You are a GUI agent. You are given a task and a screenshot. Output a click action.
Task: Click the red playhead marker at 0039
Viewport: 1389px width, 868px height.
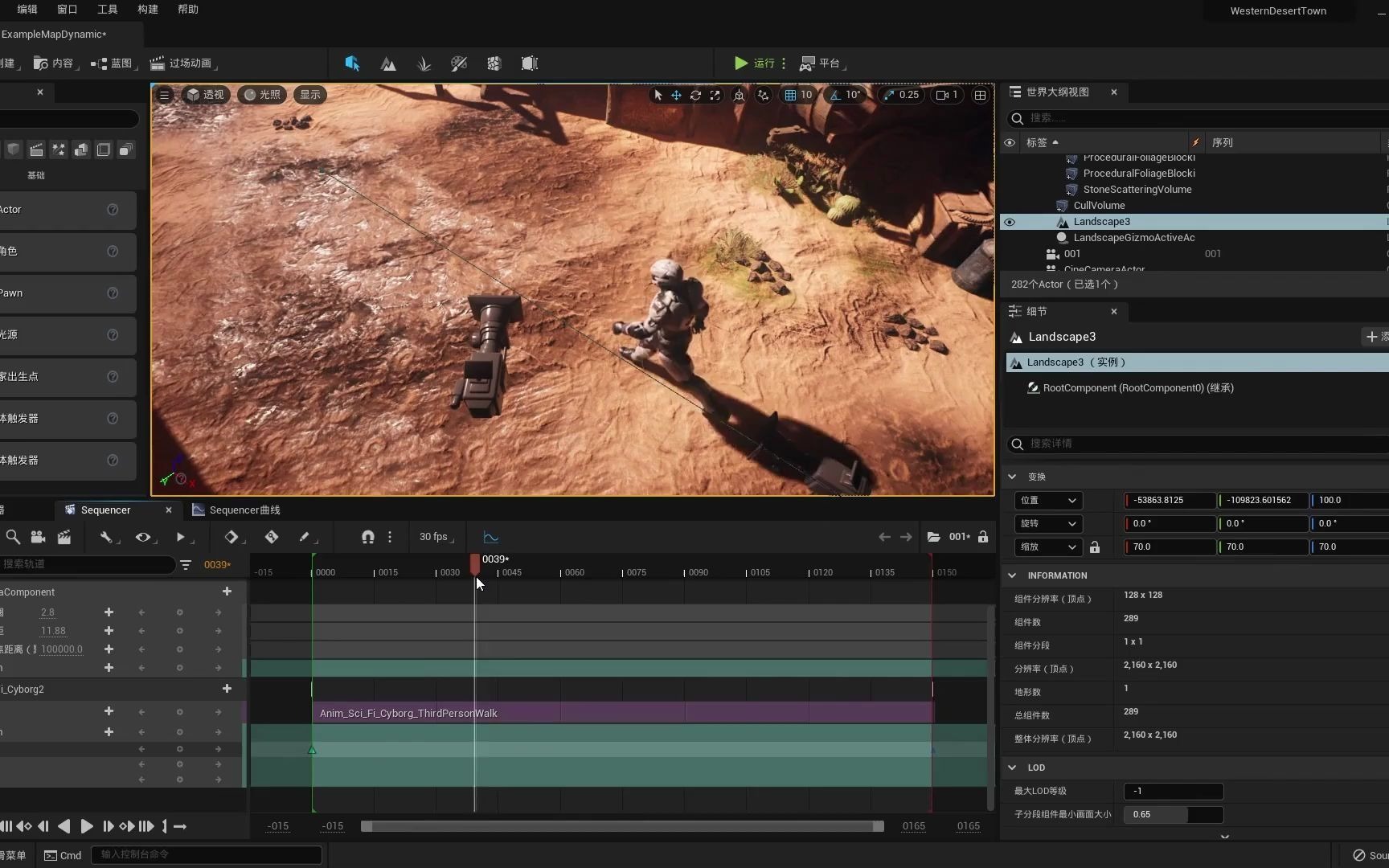tap(475, 563)
